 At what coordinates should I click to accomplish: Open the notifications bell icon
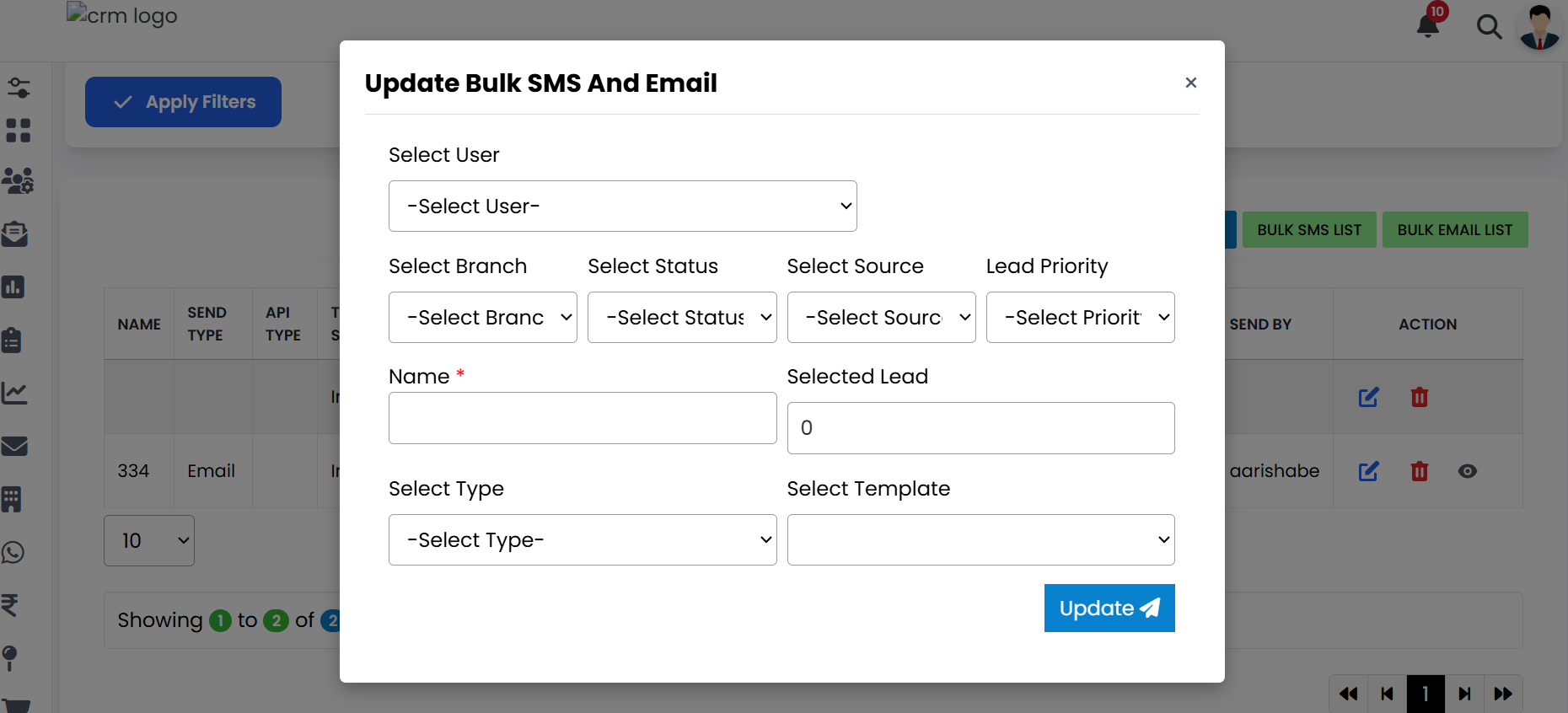click(1428, 25)
